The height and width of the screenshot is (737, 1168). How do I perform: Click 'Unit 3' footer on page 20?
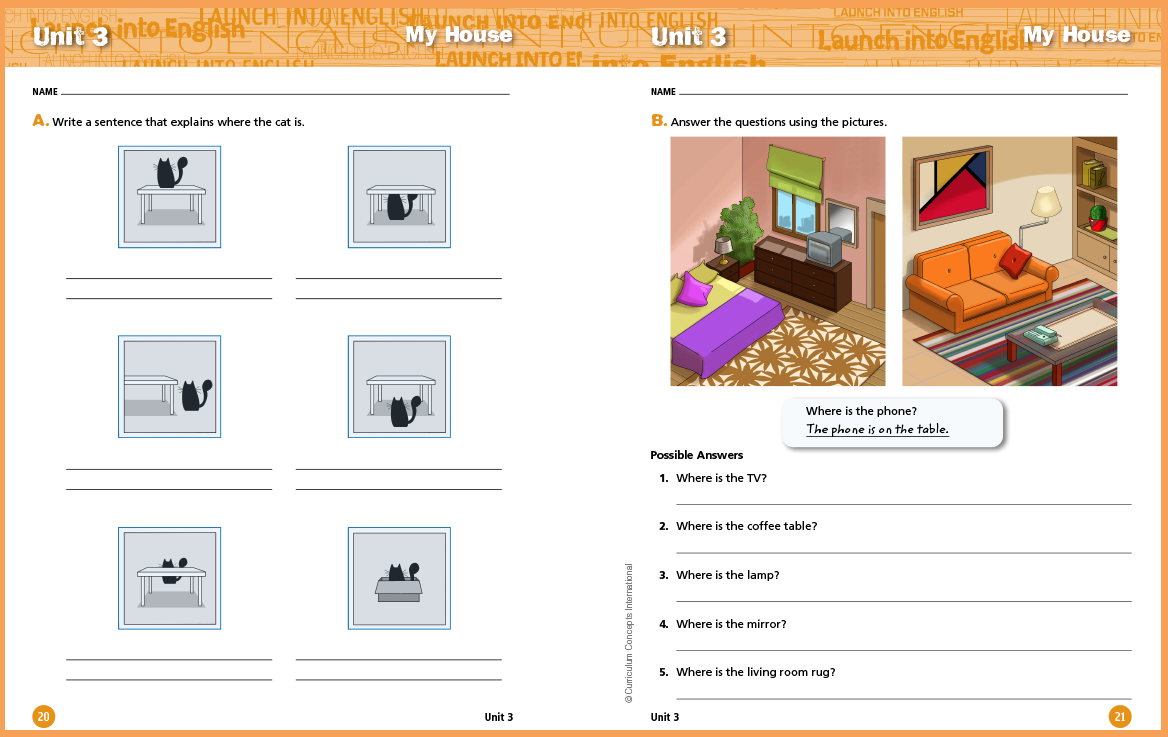click(x=498, y=717)
